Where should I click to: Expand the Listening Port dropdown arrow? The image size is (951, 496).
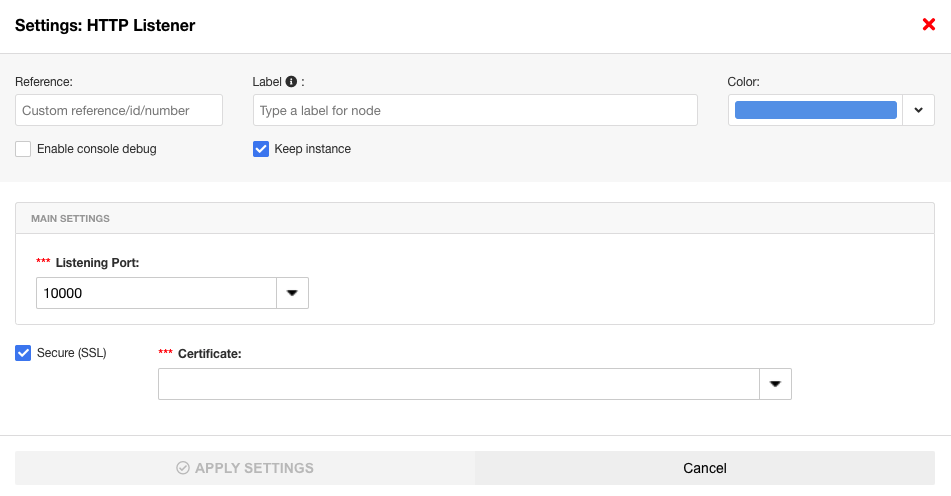coord(292,293)
